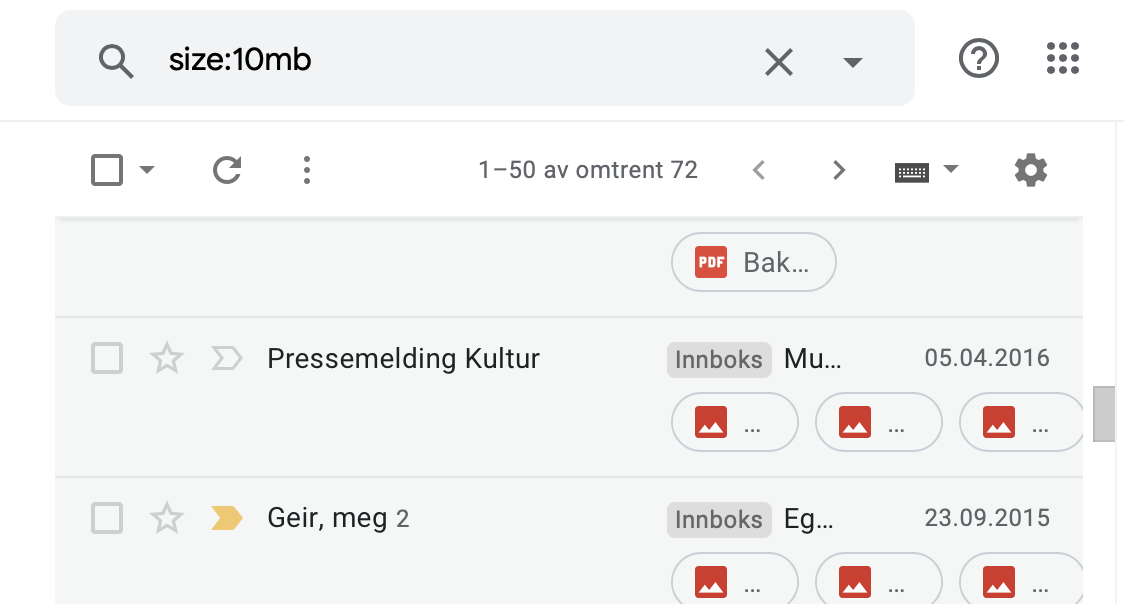Click the search magnifier icon

point(116,61)
